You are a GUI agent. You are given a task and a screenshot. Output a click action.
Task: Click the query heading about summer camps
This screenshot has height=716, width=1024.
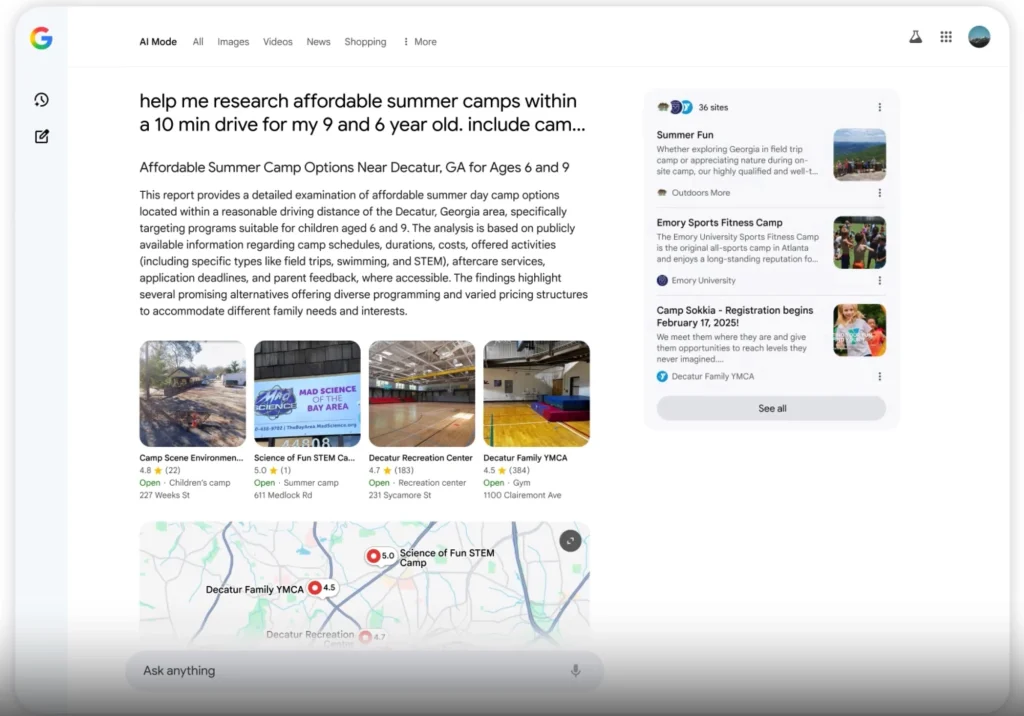click(x=362, y=112)
